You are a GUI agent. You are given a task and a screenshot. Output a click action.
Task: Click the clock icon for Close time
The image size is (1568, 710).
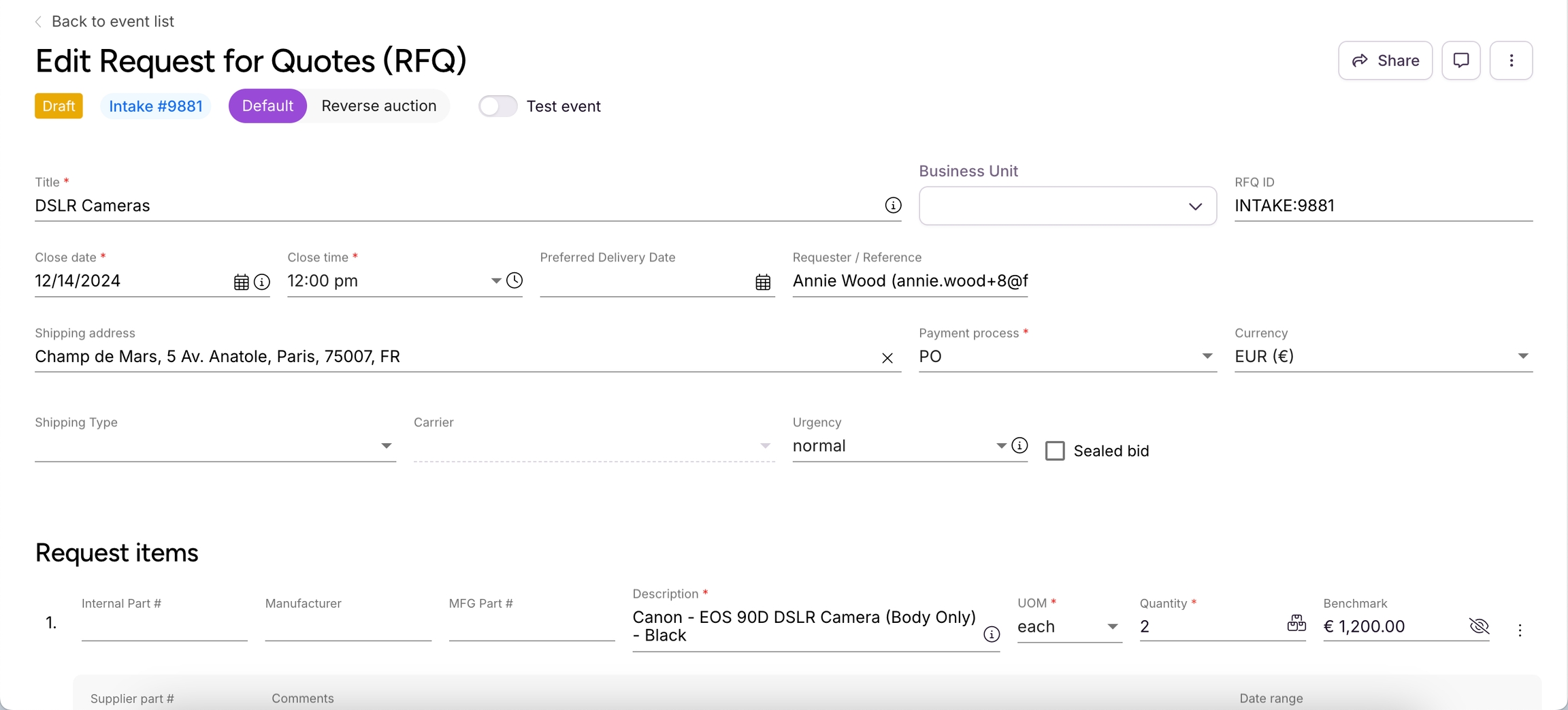[x=514, y=280]
